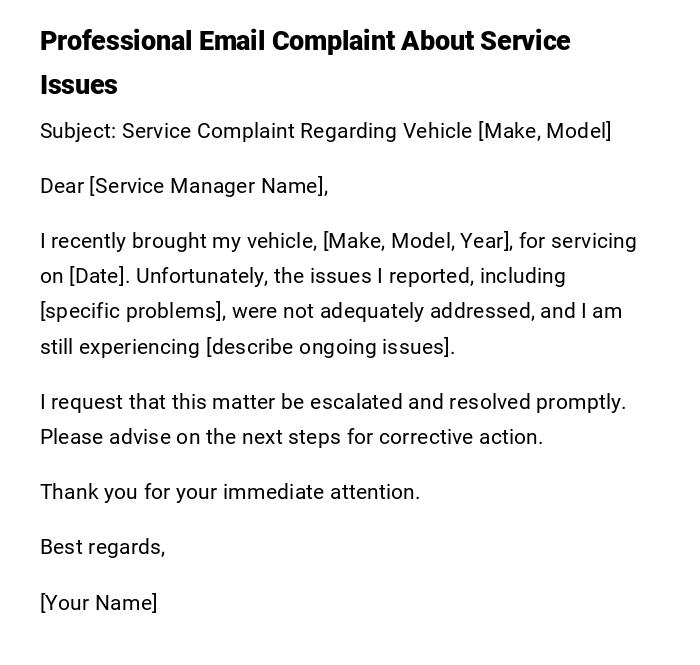
Task: Click the [specific problems] placeholder
Action: tap(132, 311)
